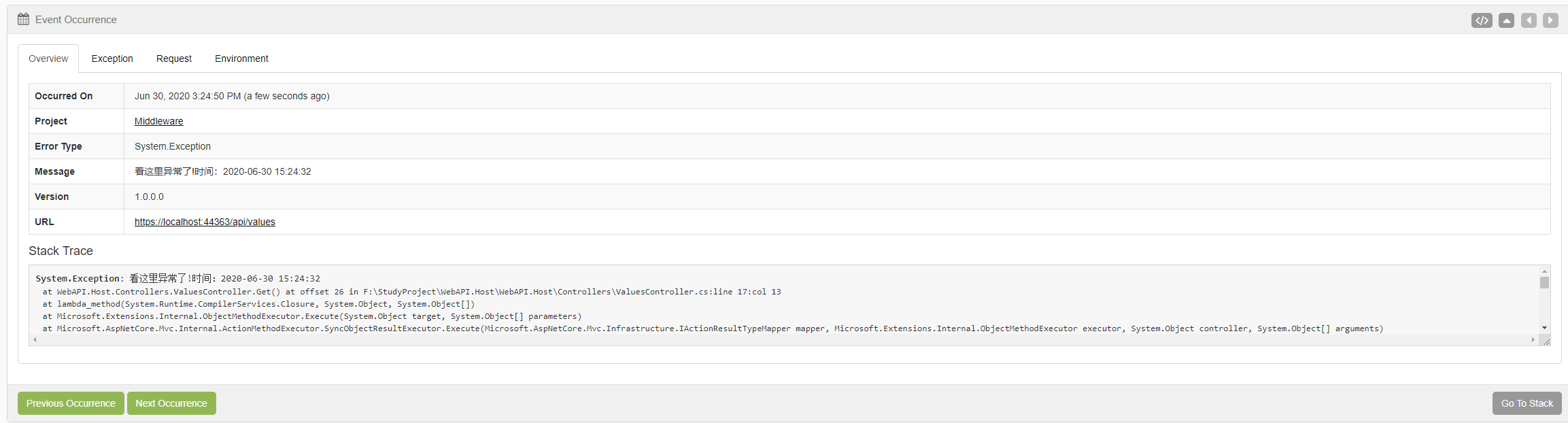The image size is (1568, 423).
Task: Click the stack trace vertical scrollbar thumb
Action: tap(1544, 283)
